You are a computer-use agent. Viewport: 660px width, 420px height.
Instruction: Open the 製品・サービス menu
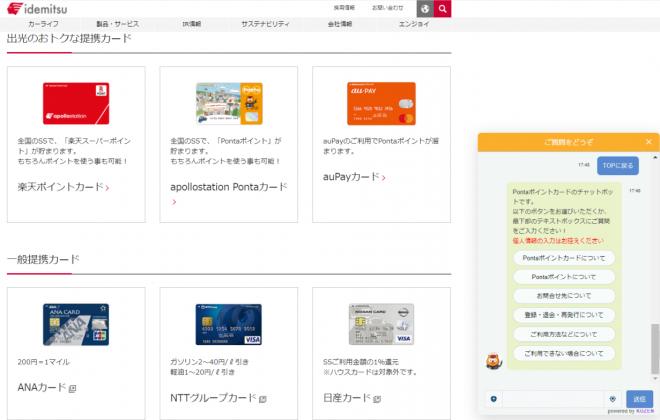tap(117, 24)
